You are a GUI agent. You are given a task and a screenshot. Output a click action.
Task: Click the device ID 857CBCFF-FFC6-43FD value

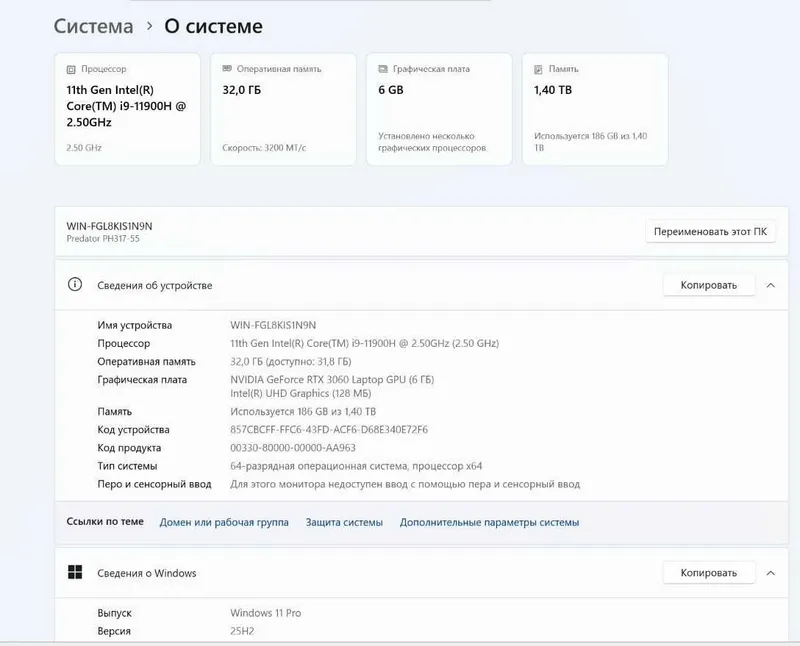pos(329,430)
